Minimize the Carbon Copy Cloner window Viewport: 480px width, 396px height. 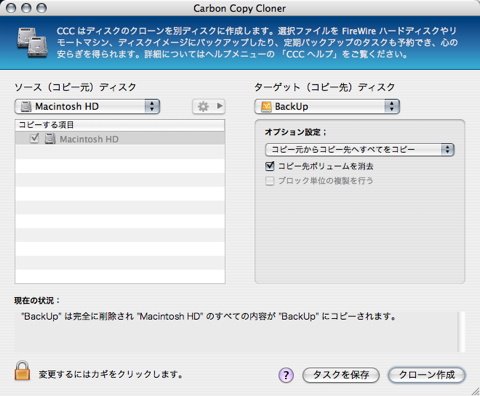point(26,8)
